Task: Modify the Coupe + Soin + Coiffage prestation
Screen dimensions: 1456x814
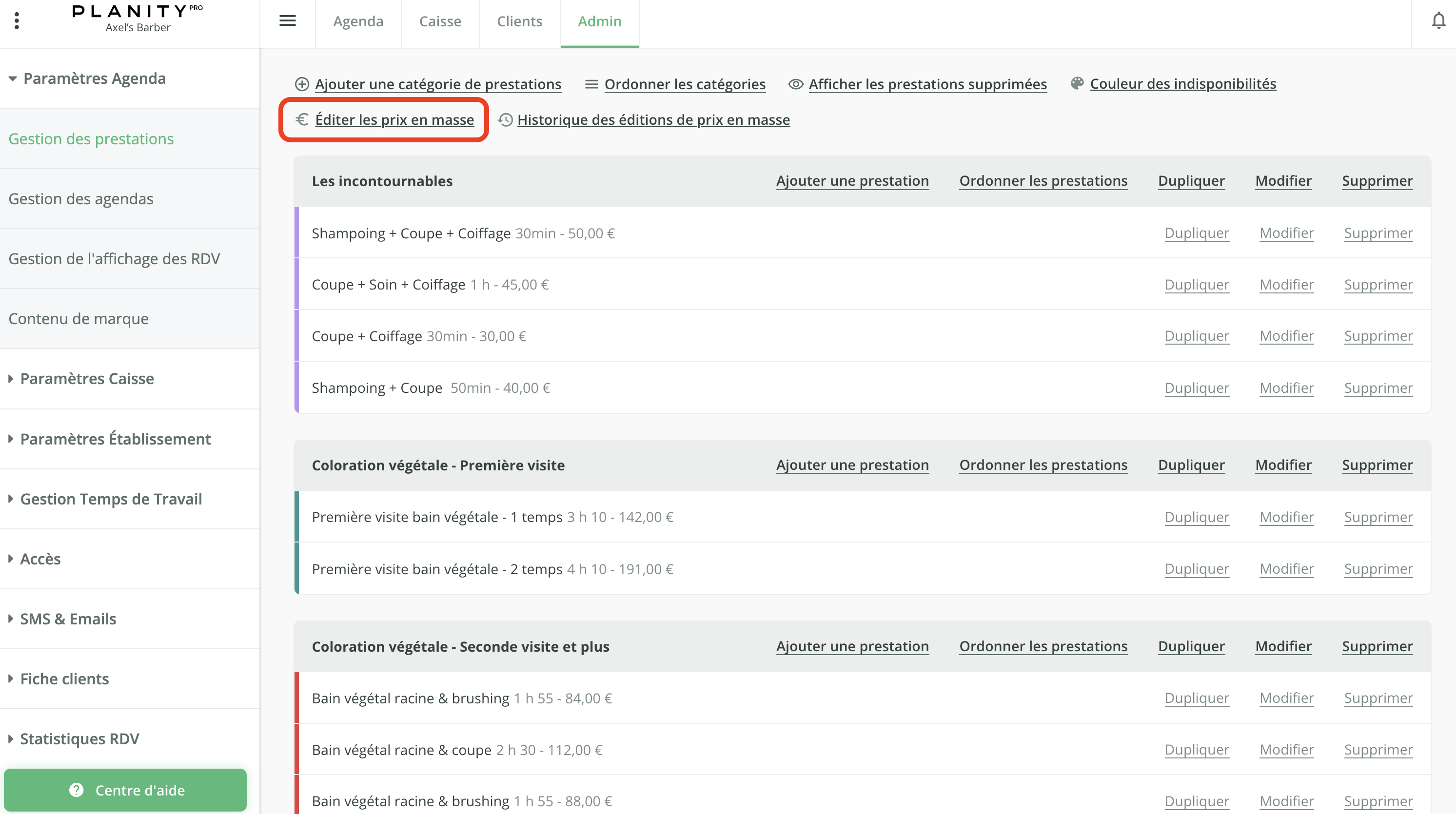Action: click(x=1286, y=285)
